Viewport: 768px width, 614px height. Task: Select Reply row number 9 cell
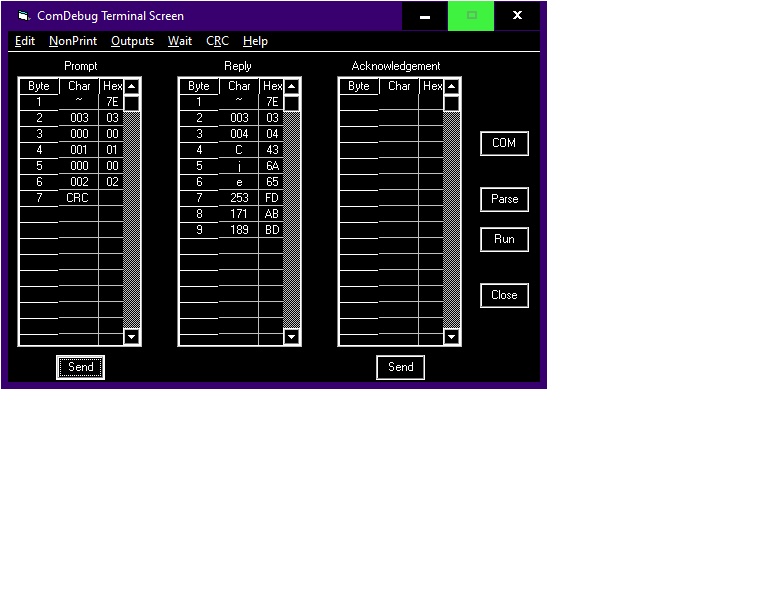pyautogui.click(x=199, y=230)
